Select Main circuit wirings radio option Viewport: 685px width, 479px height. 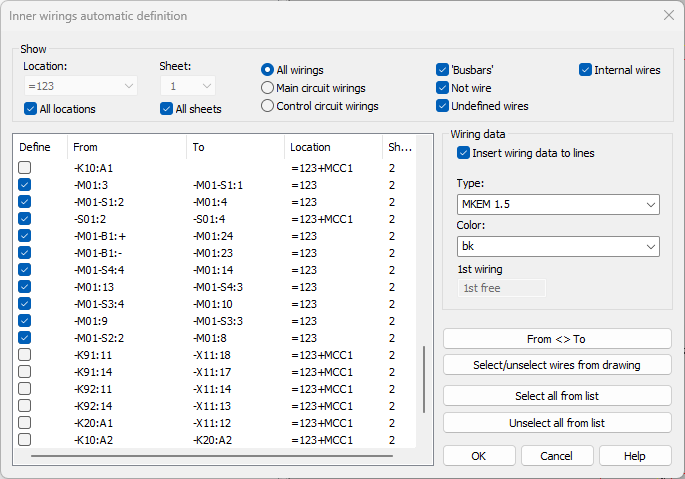267,88
